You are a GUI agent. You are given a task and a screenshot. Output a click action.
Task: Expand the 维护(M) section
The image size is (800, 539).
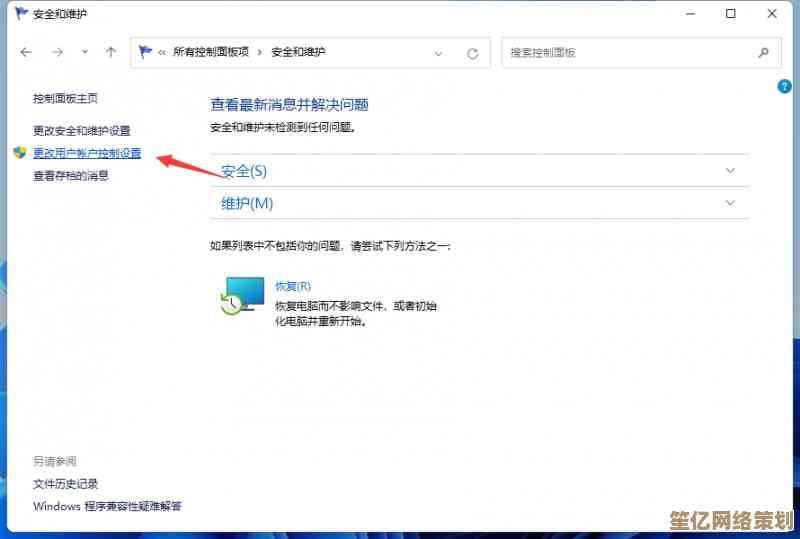click(x=730, y=203)
